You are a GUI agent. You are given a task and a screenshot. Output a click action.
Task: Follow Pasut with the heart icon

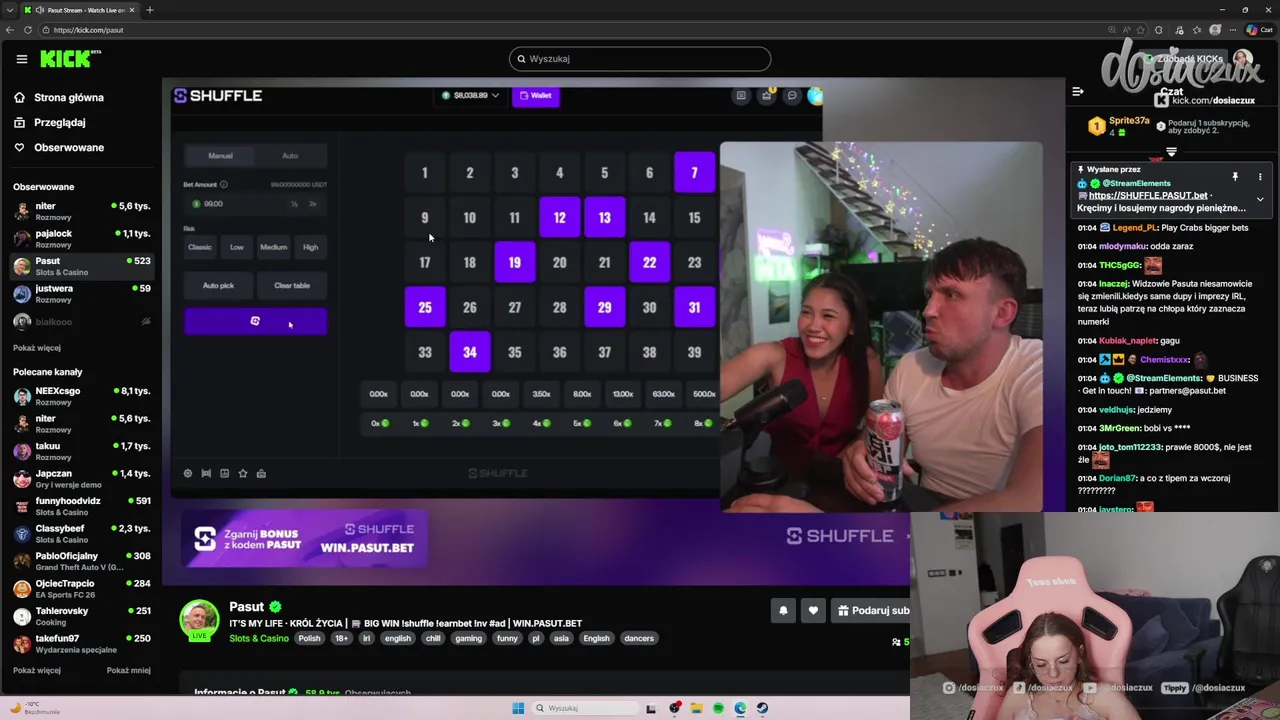point(813,610)
